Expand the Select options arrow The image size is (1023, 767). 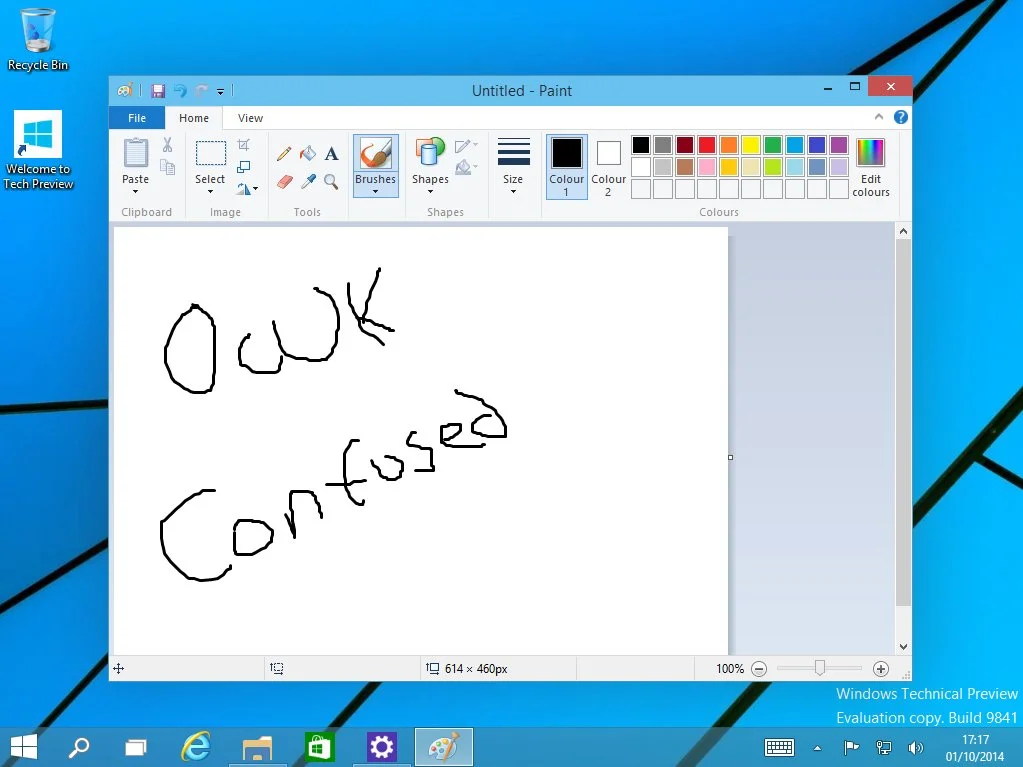pyautogui.click(x=210, y=192)
